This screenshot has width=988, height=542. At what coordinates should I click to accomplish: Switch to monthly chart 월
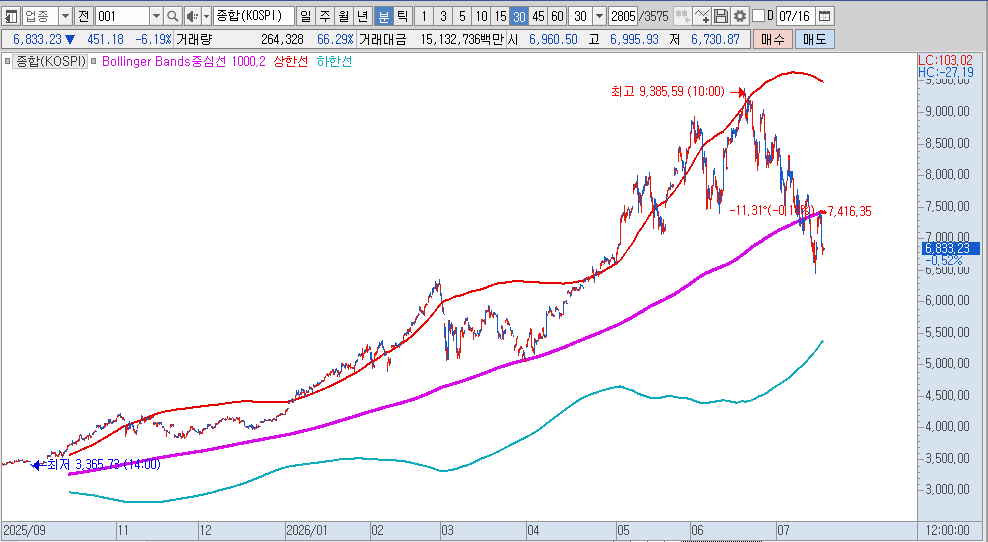[x=343, y=16]
